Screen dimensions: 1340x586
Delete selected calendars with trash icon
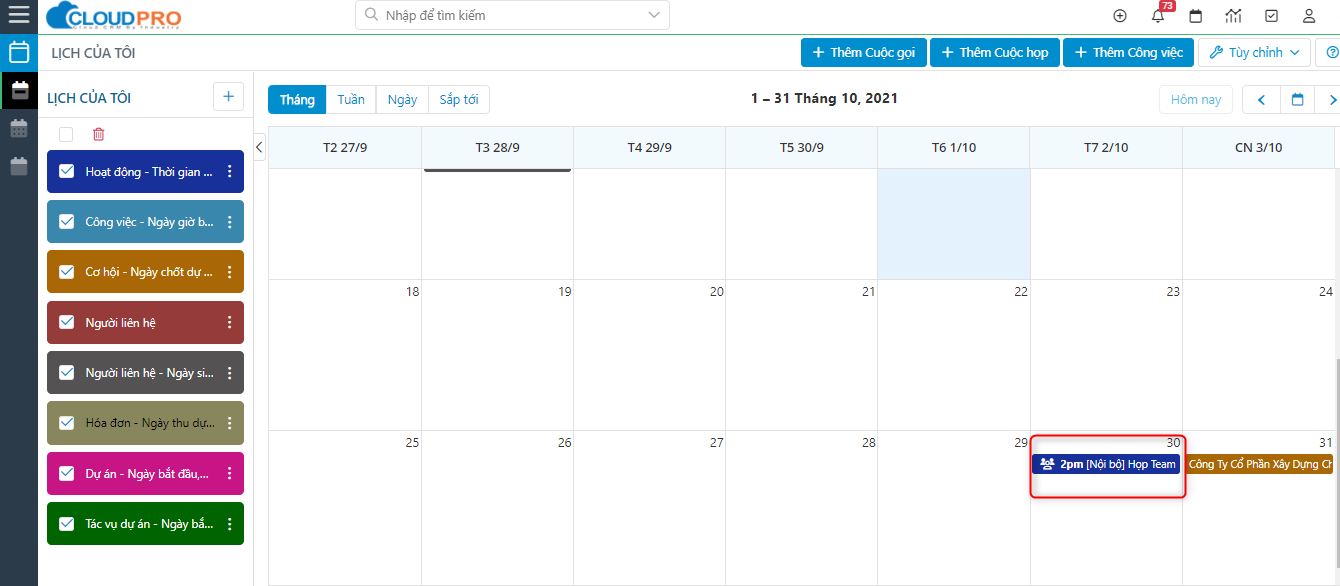(98, 134)
